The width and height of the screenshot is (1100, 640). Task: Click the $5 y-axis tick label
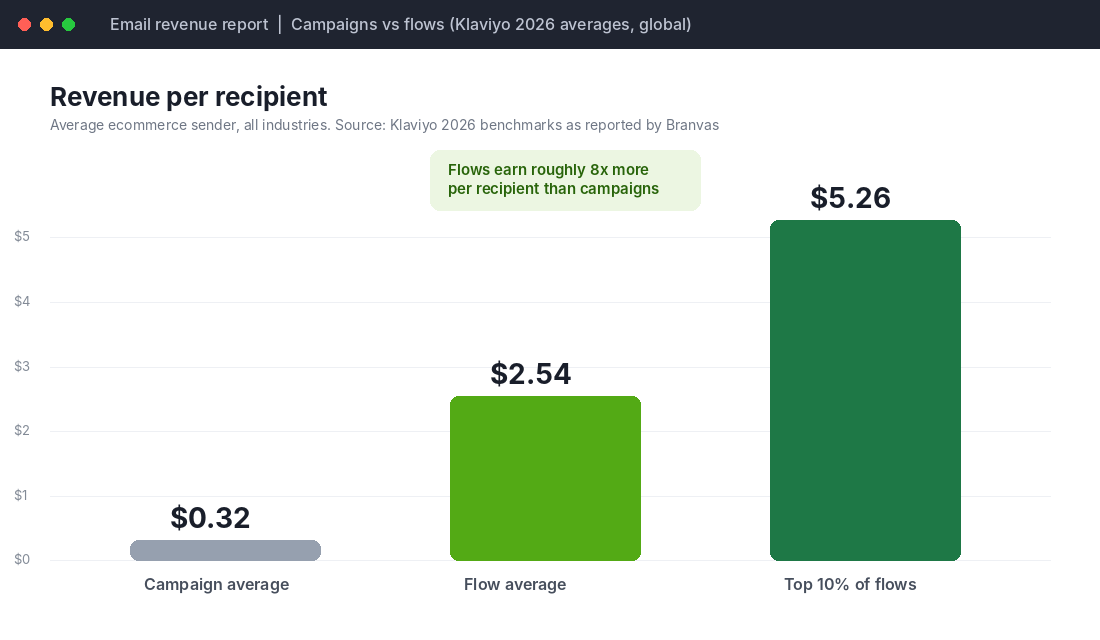click(x=22, y=236)
